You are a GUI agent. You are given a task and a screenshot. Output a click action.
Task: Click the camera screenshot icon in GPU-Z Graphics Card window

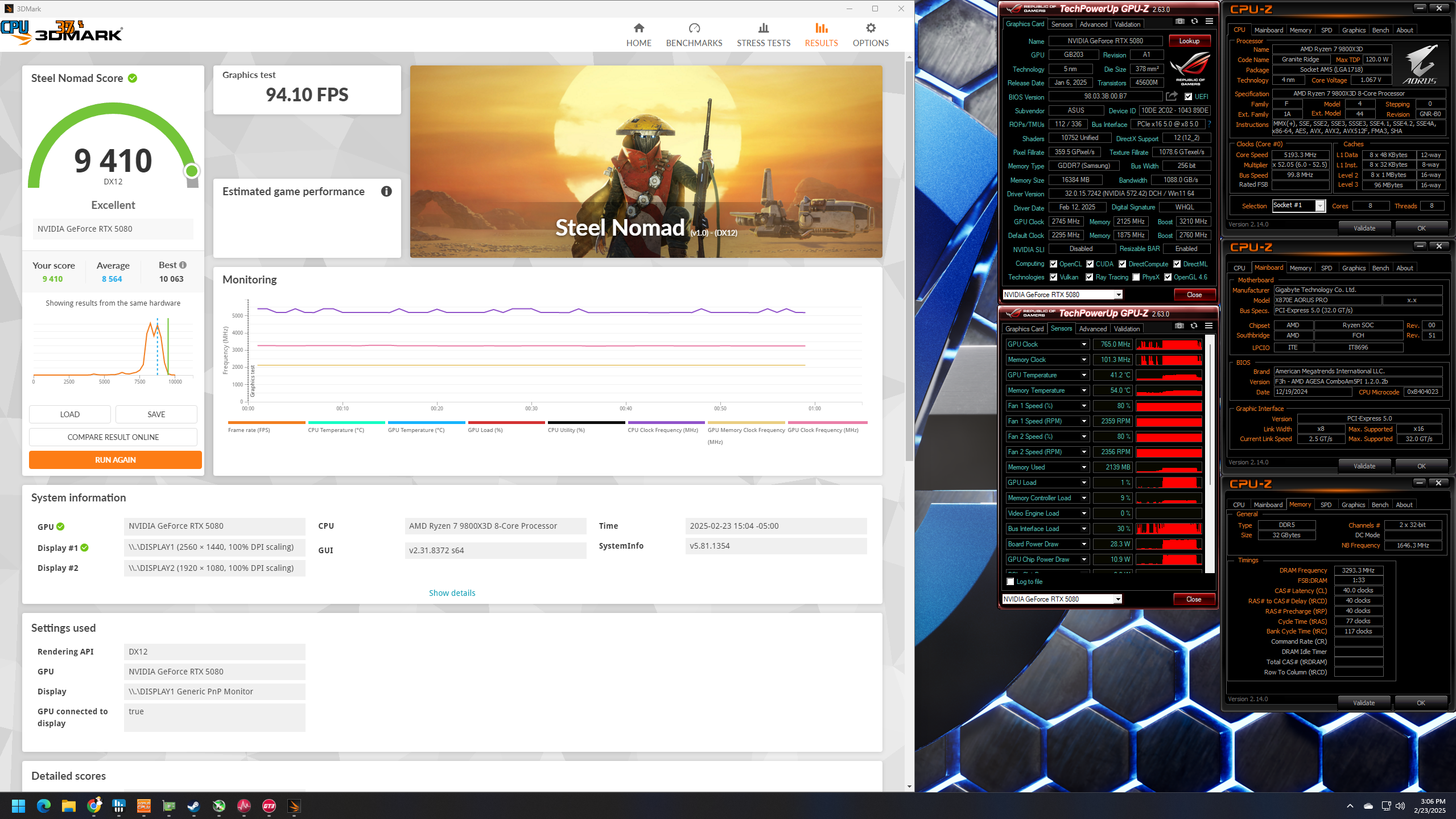tap(1180, 22)
